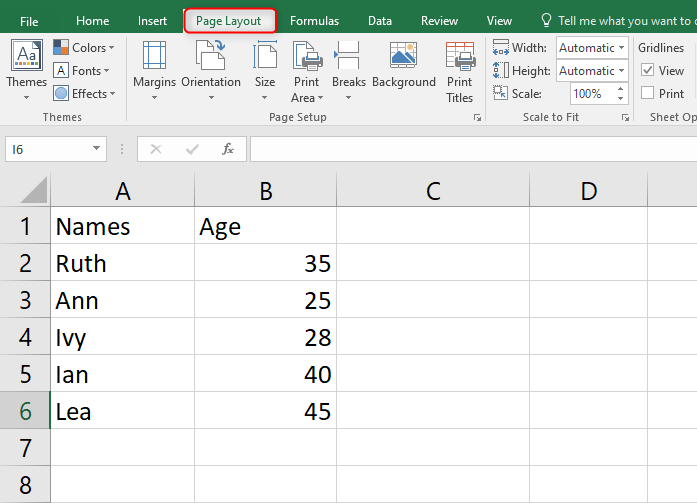This screenshot has width=697, height=503.
Task: Increase Scale with the up spinner
Action: (621, 89)
